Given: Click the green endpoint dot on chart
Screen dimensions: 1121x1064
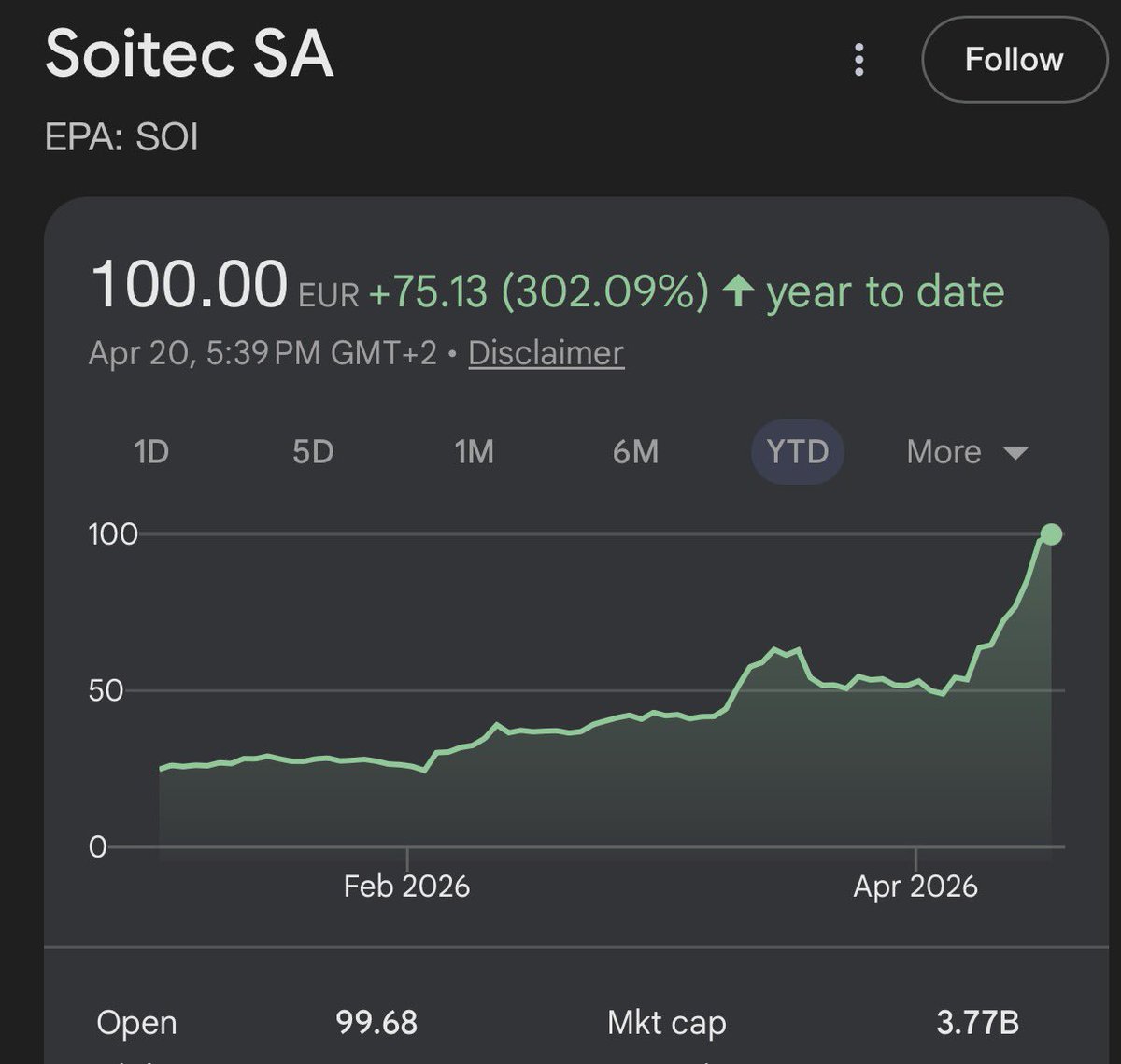Looking at the screenshot, I should (1051, 534).
